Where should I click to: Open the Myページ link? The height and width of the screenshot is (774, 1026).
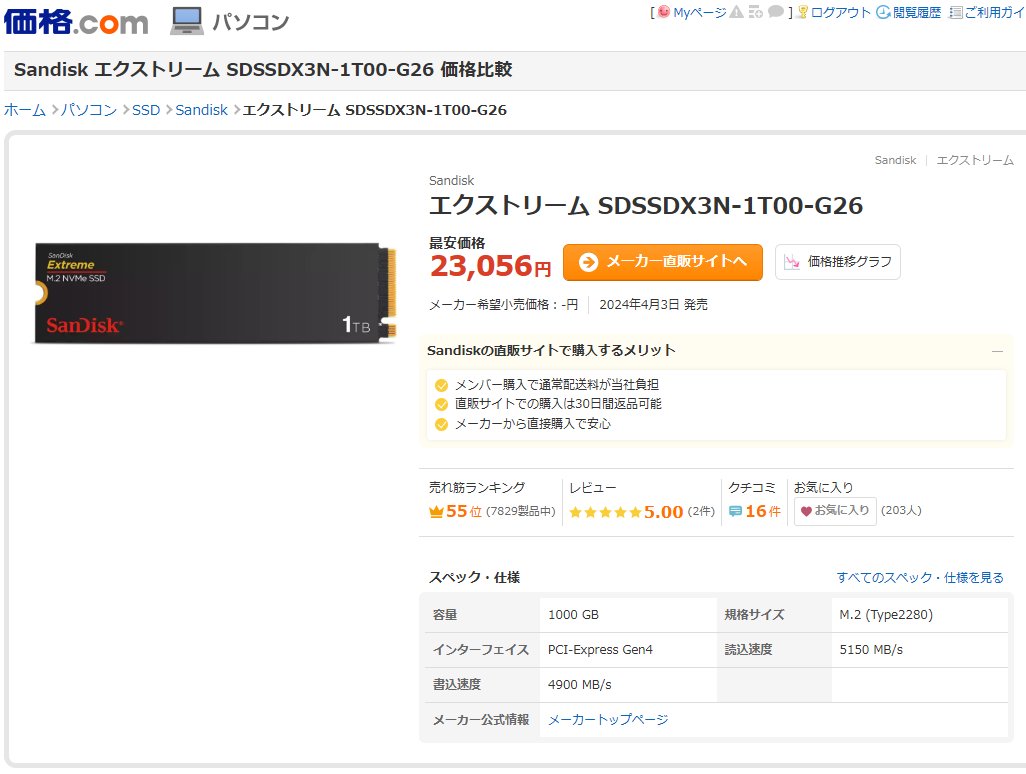tap(699, 12)
